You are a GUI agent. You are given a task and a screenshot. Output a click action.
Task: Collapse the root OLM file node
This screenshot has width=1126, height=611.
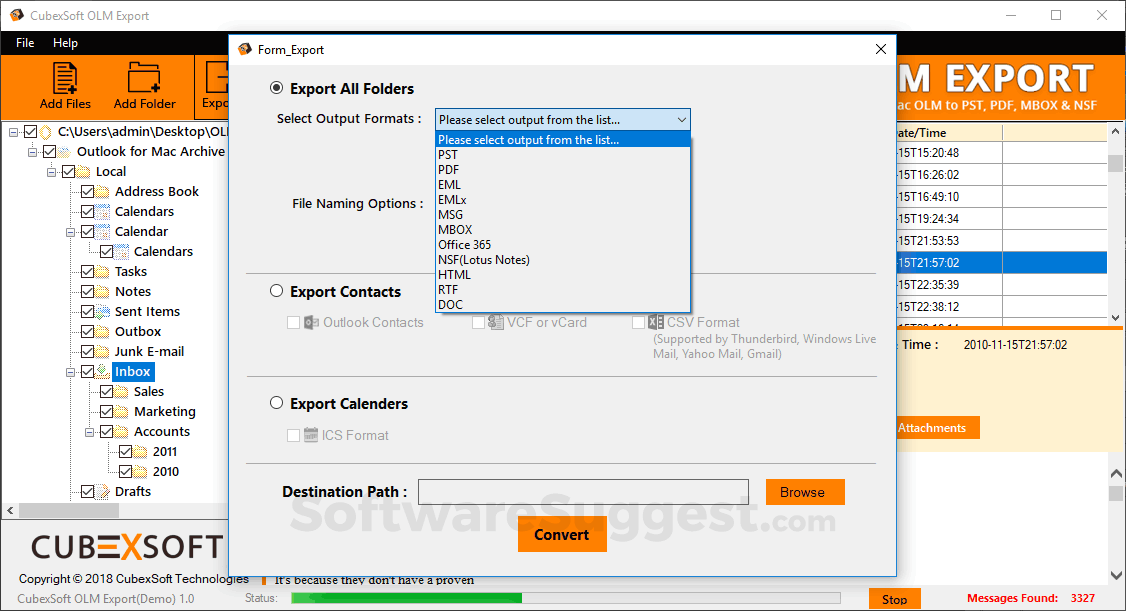[14, 132]
